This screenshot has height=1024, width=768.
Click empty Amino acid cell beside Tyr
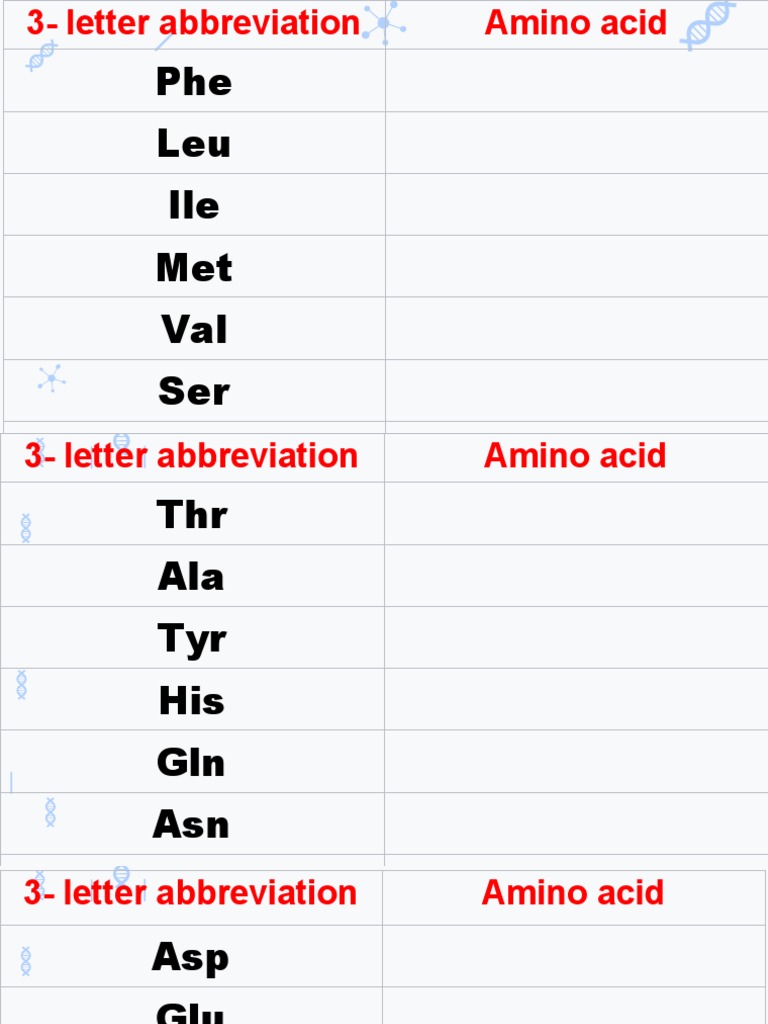(576, 639)
